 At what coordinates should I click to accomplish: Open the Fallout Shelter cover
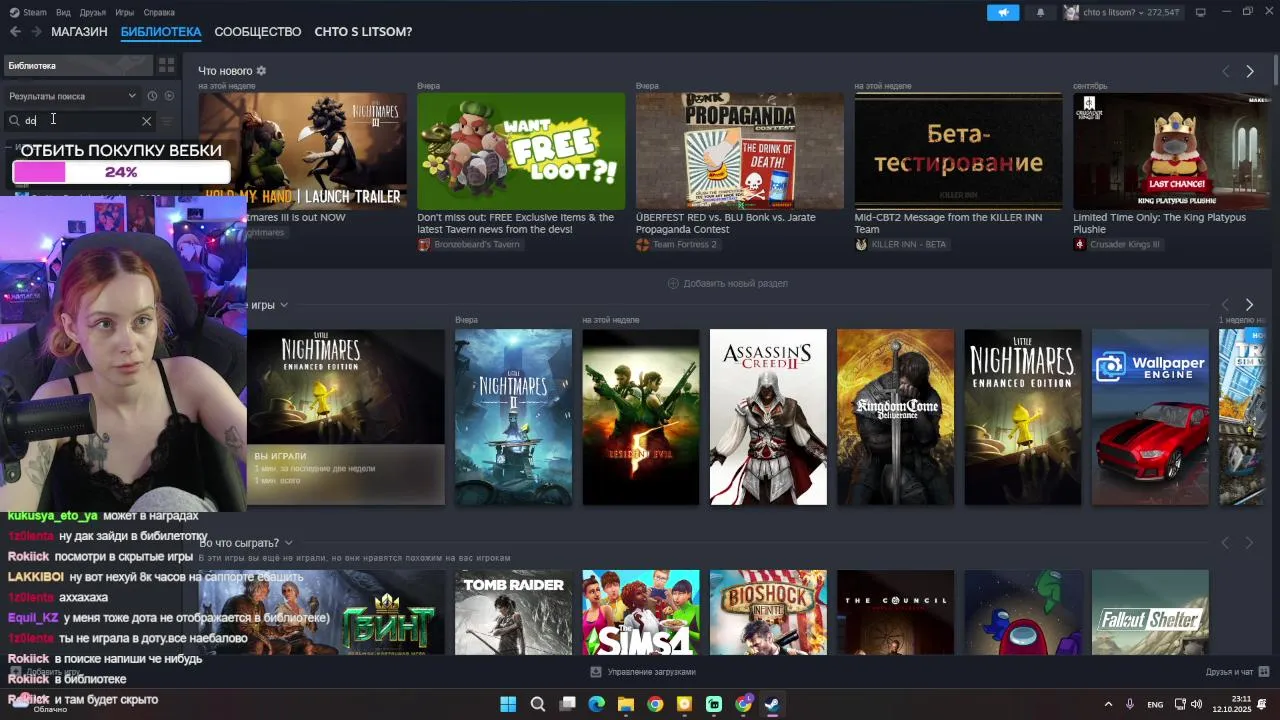pyautogui.click(x=1150, y=612)
